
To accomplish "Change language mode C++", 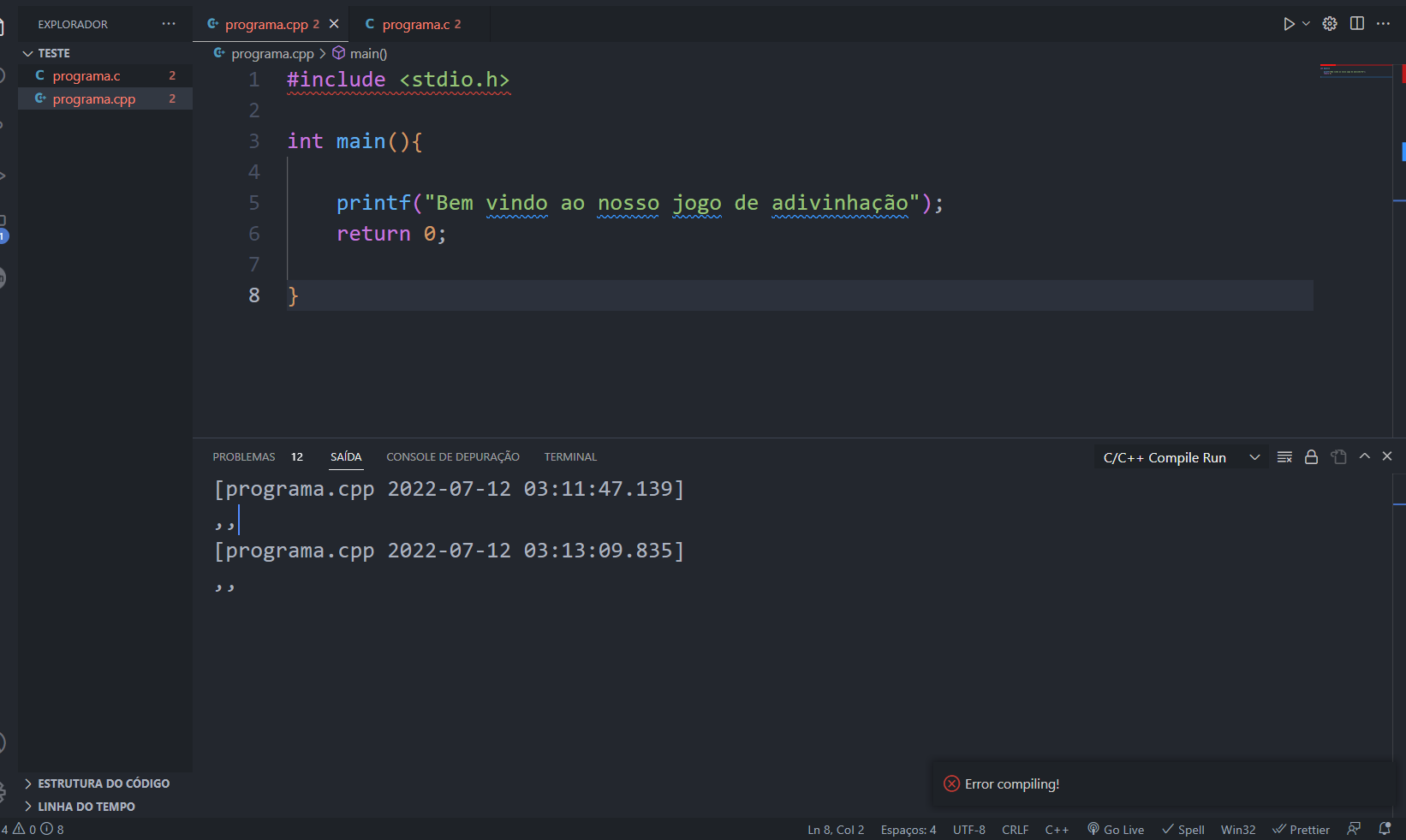I will click(x=1057, y=830).
